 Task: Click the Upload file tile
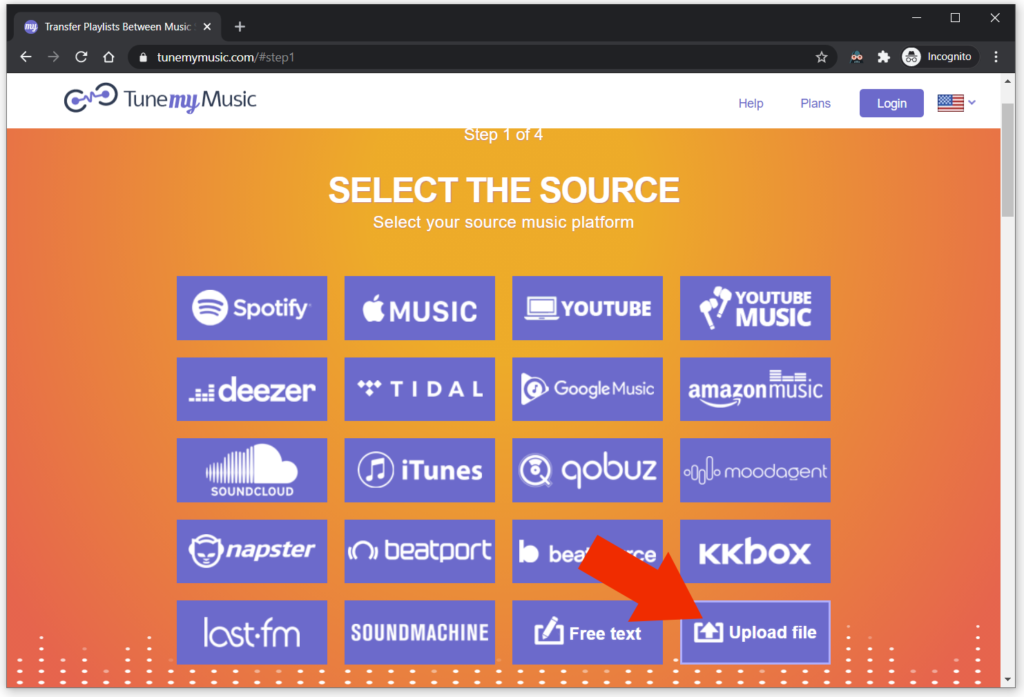[x=755, y=632]
